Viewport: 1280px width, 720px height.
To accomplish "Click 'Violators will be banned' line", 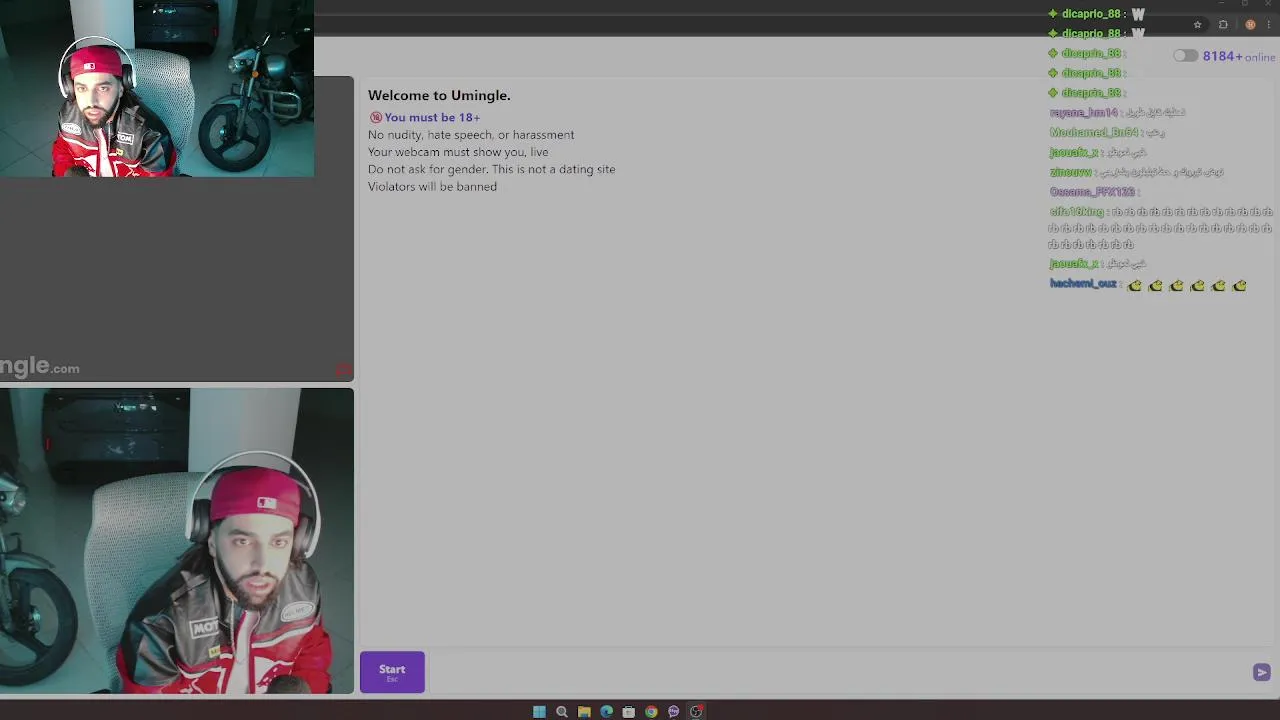I will pyautogui.click(x=432, y=187).
